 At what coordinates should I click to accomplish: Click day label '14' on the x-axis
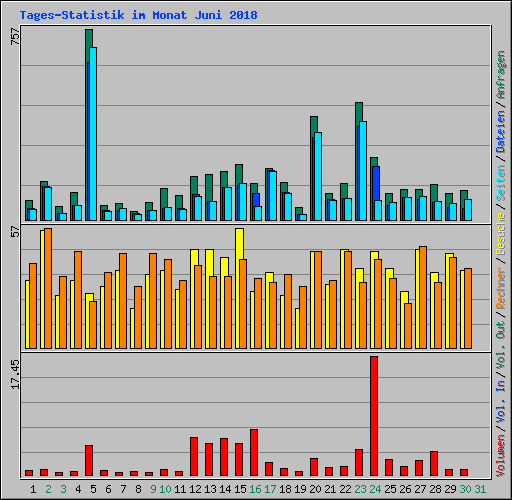(x=225, y=489)
